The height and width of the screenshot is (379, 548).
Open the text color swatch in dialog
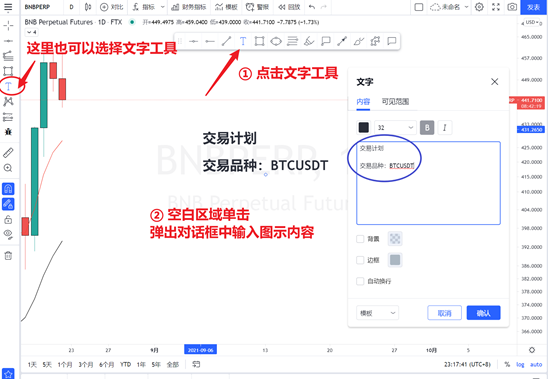coord(363,128)
